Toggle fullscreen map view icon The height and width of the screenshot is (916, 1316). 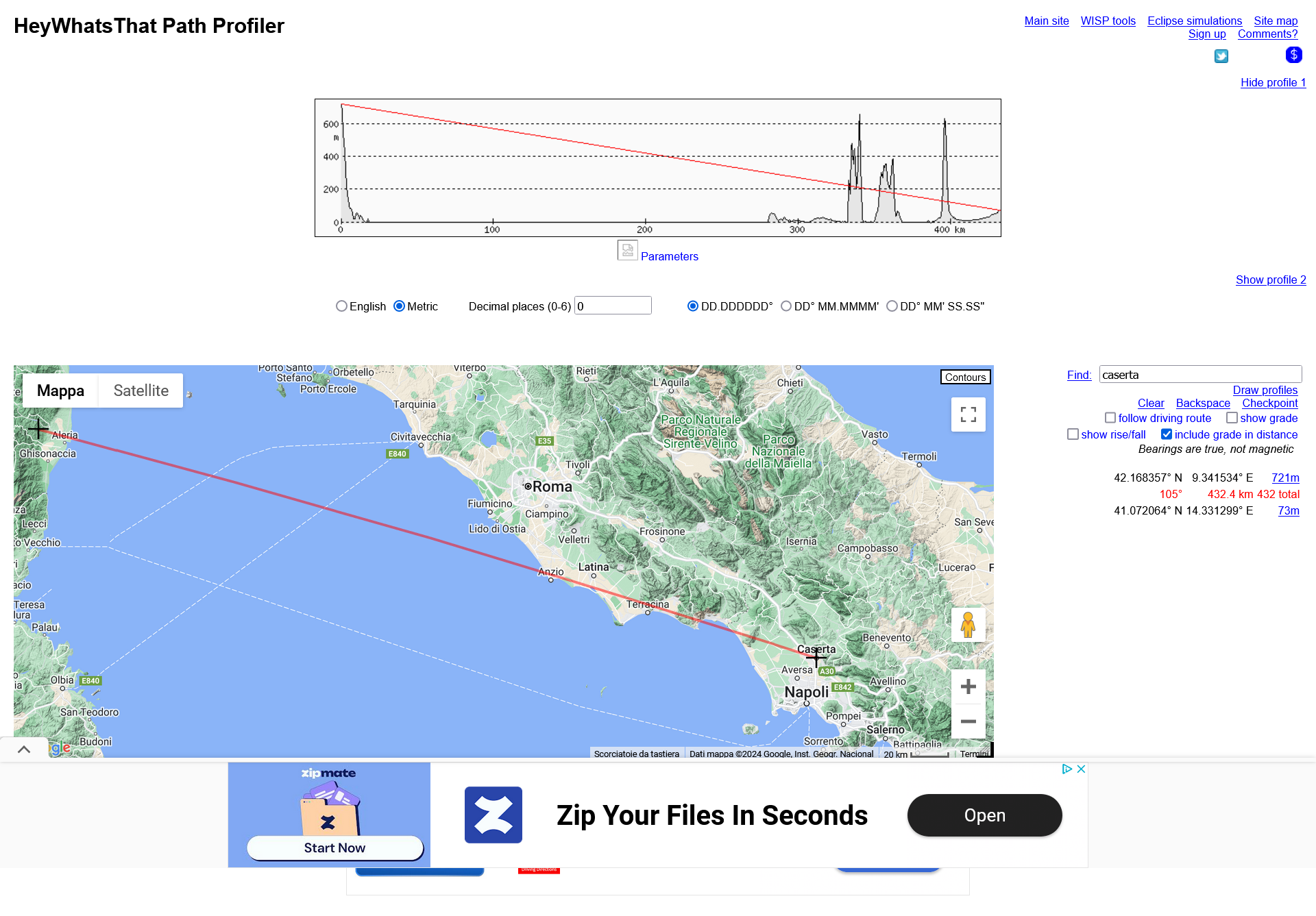click(968, 414)
